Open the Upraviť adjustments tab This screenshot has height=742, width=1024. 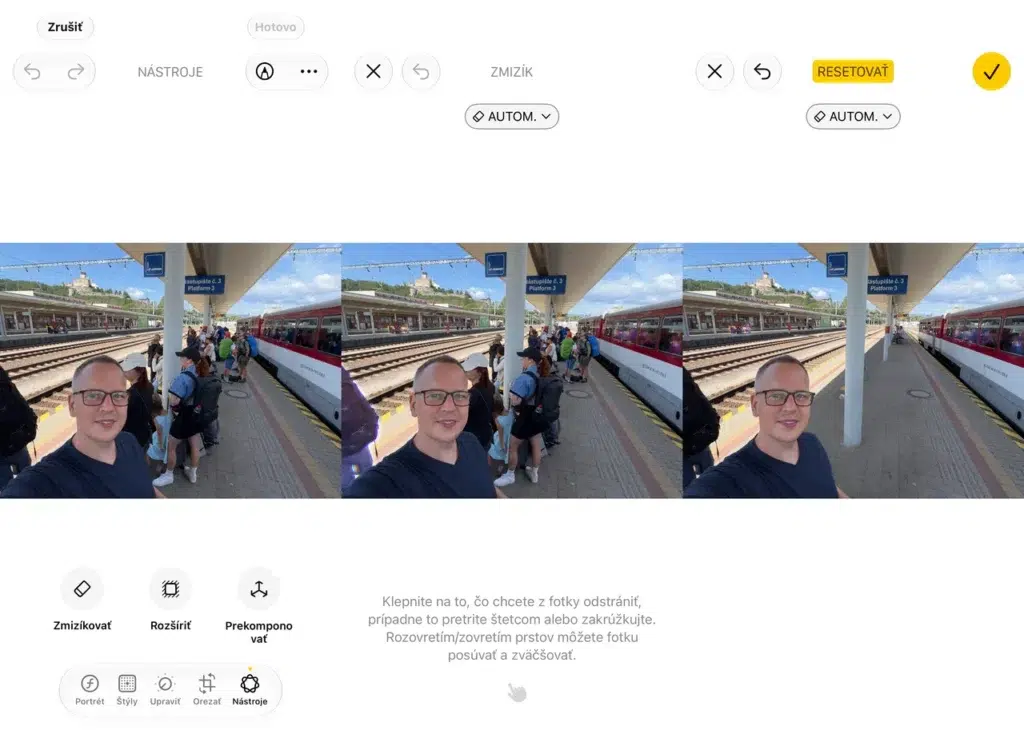(x=165, y=690)
